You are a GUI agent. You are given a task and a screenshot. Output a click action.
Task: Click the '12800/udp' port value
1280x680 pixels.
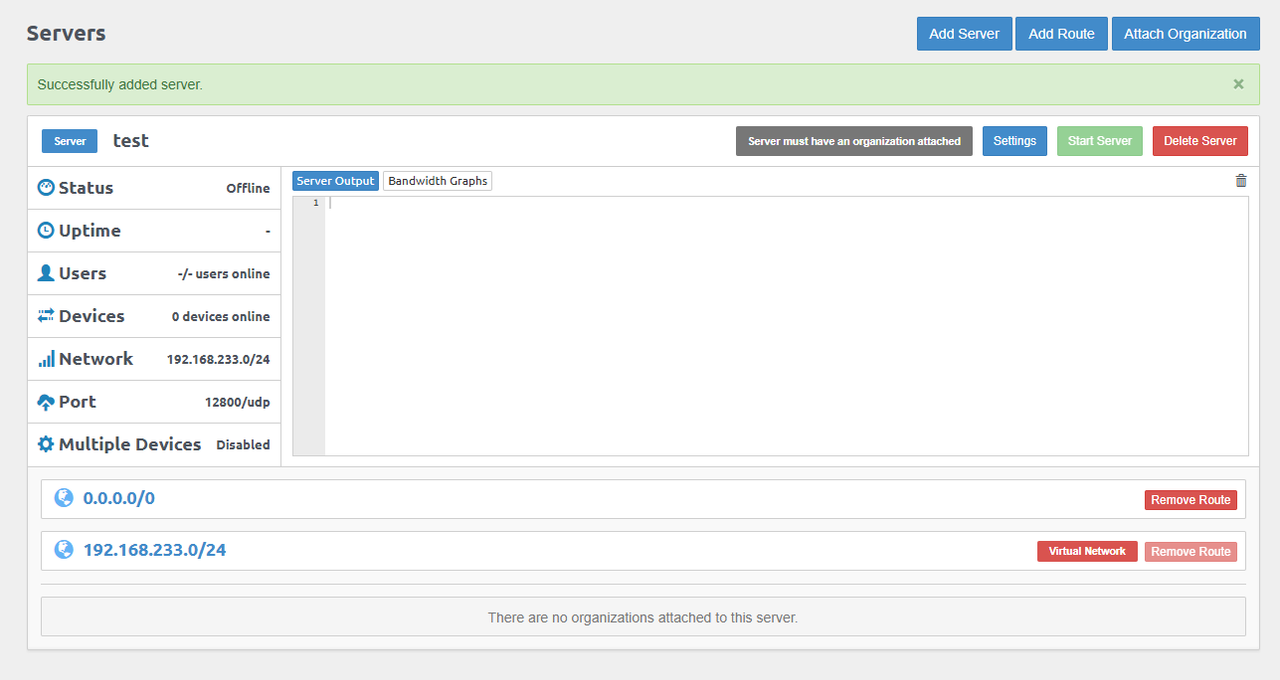[x=237, y=402]
